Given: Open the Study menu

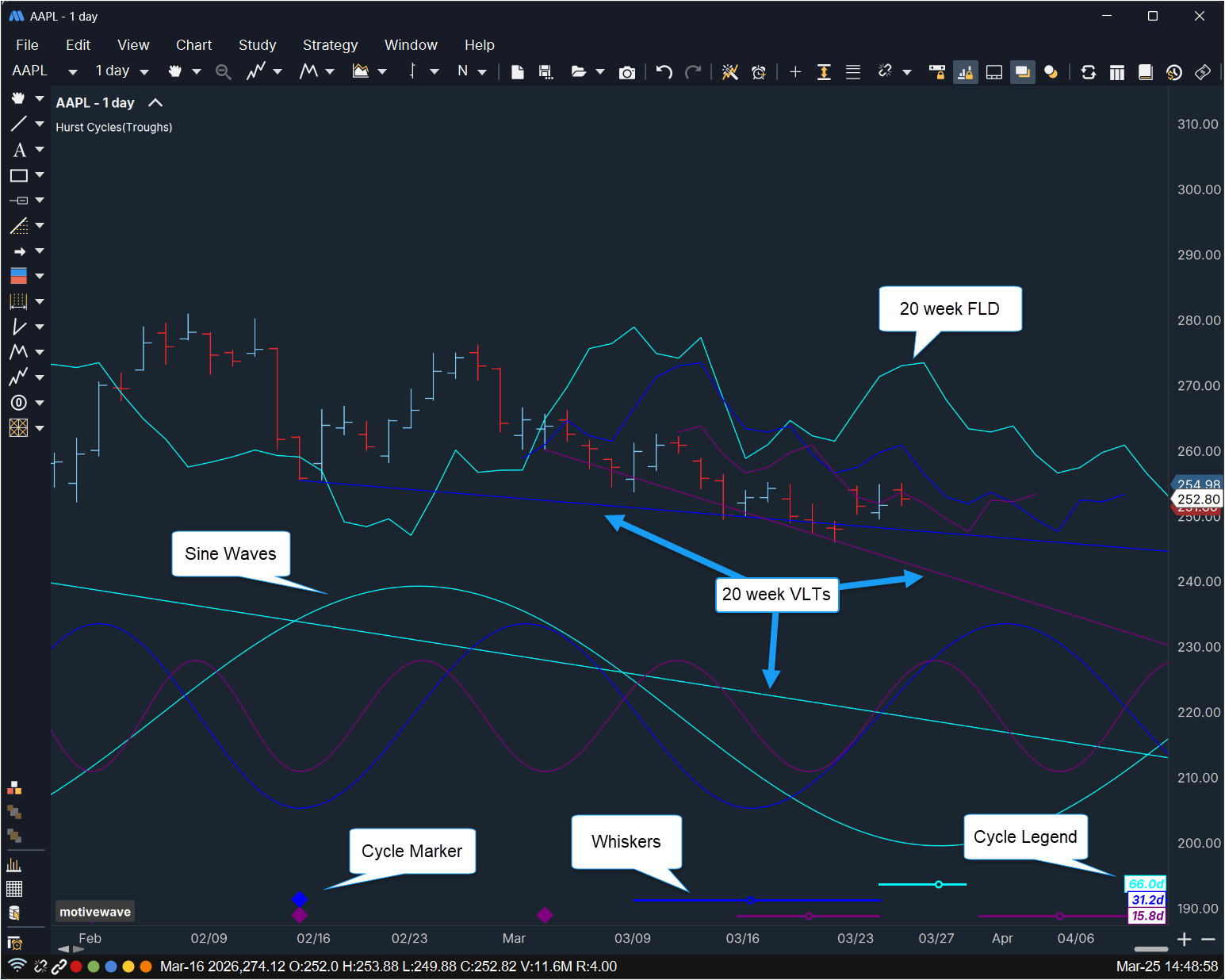Looking at the screenshot, I should point(257,45).
